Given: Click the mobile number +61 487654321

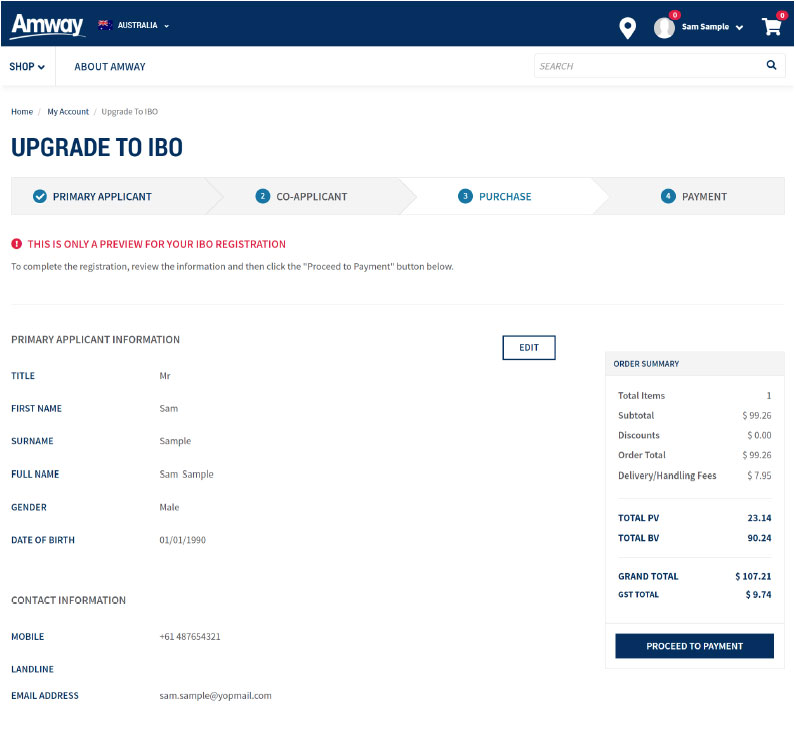Looking at the screenshot, I should click(x=190, y=637).
